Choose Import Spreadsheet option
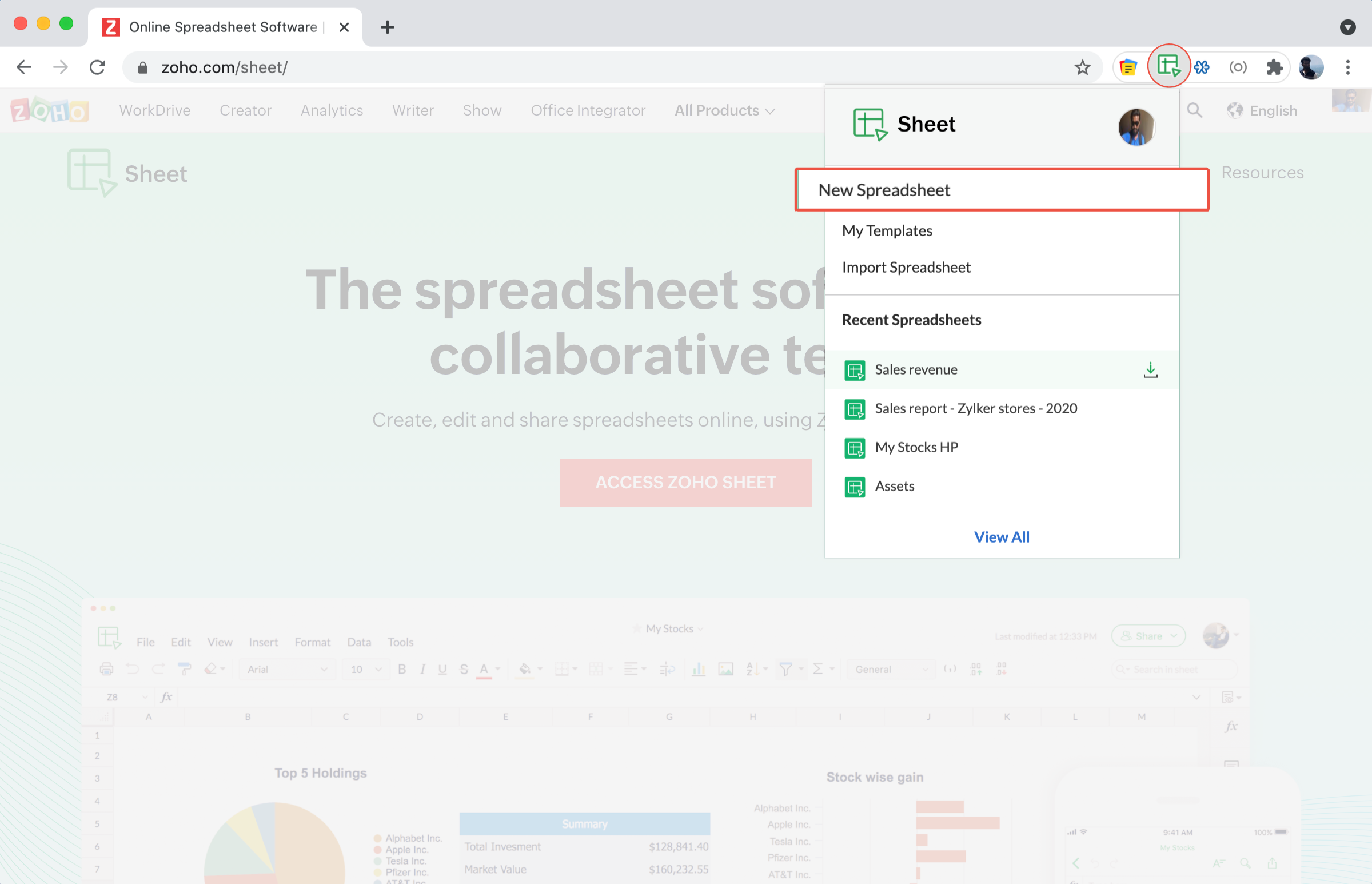The image size is (1372, 884). coord(906,268)
